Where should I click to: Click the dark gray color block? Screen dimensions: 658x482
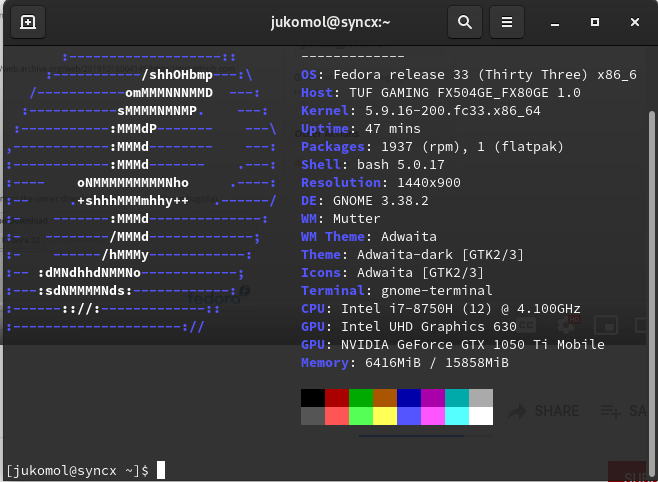point(313,416)
